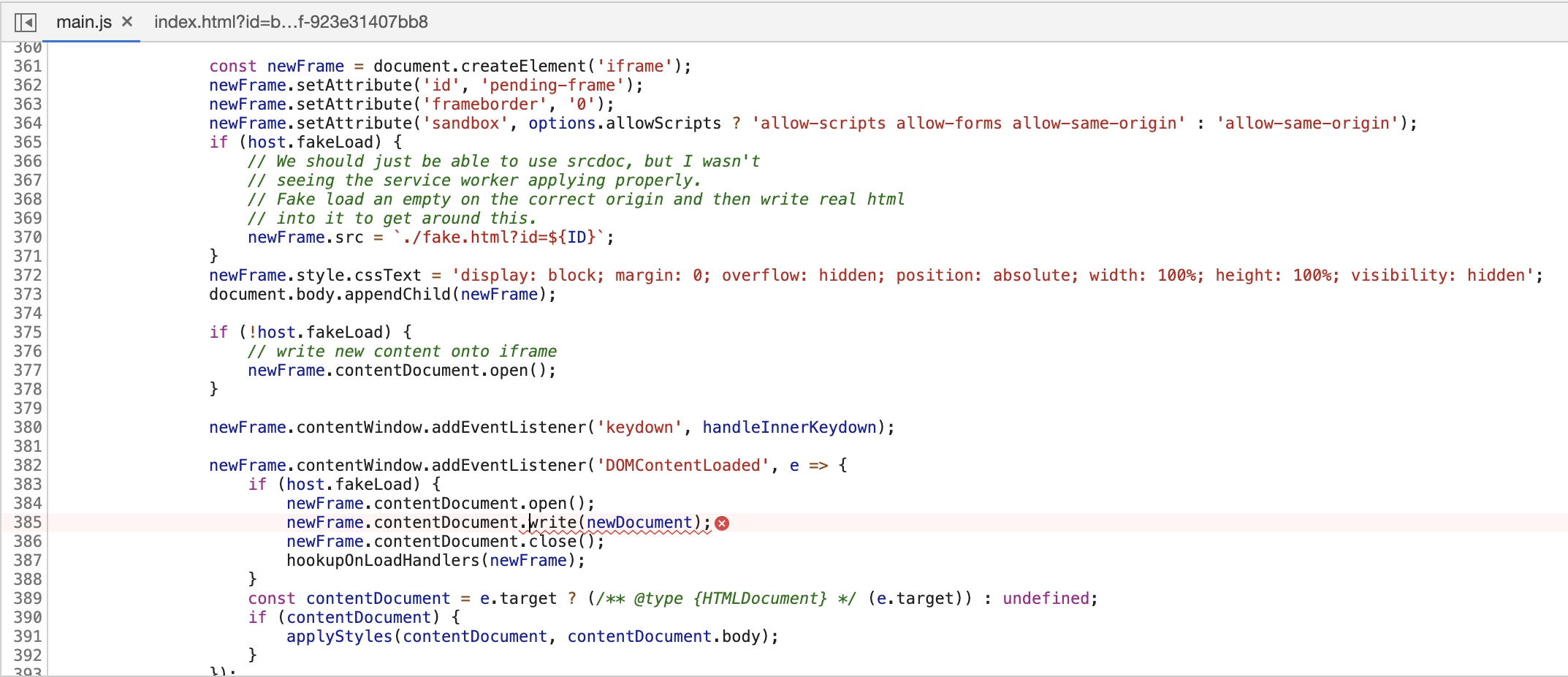Image resolution: width=1568 pixels, height=677 pixels.
Task: Open the index.html?id=b…f-923e31407bb8 tab
Action: tap(291, 22)
